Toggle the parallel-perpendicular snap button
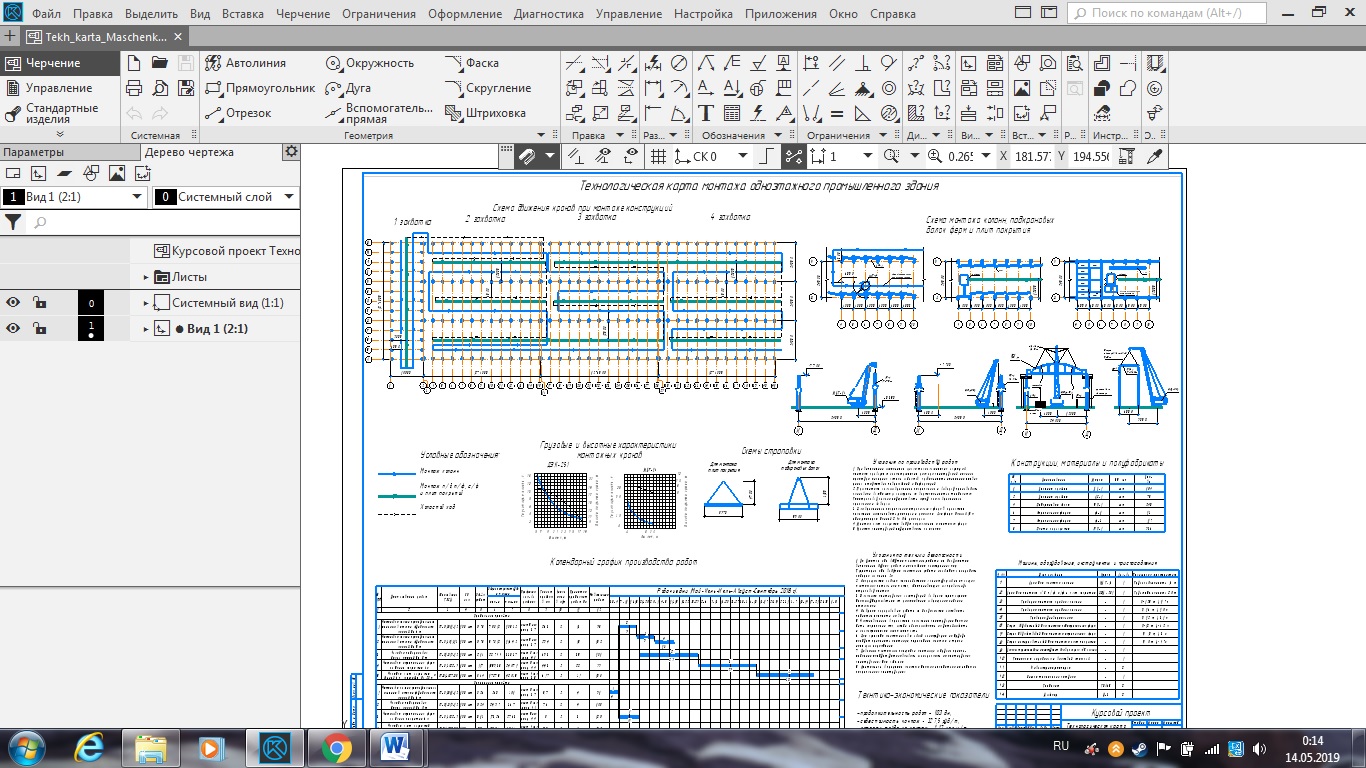Image resolution: width=1366 pixels, height=768 pixels. (x=577, y=156)
